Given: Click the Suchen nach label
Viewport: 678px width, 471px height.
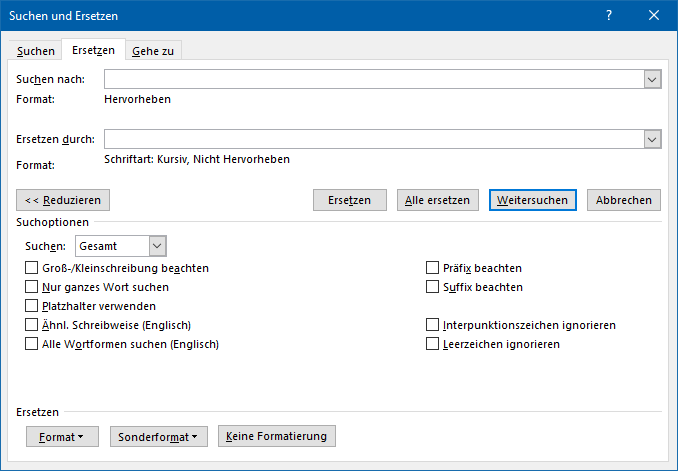Looking at the screenshot, I should (51, 80).
